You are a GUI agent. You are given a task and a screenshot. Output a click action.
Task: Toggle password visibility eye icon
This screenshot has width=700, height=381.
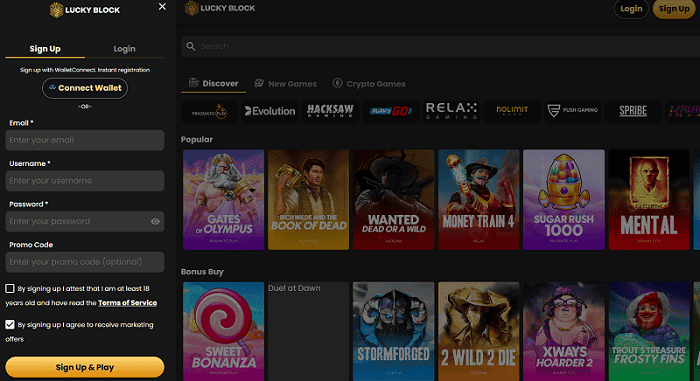point(155,222)
